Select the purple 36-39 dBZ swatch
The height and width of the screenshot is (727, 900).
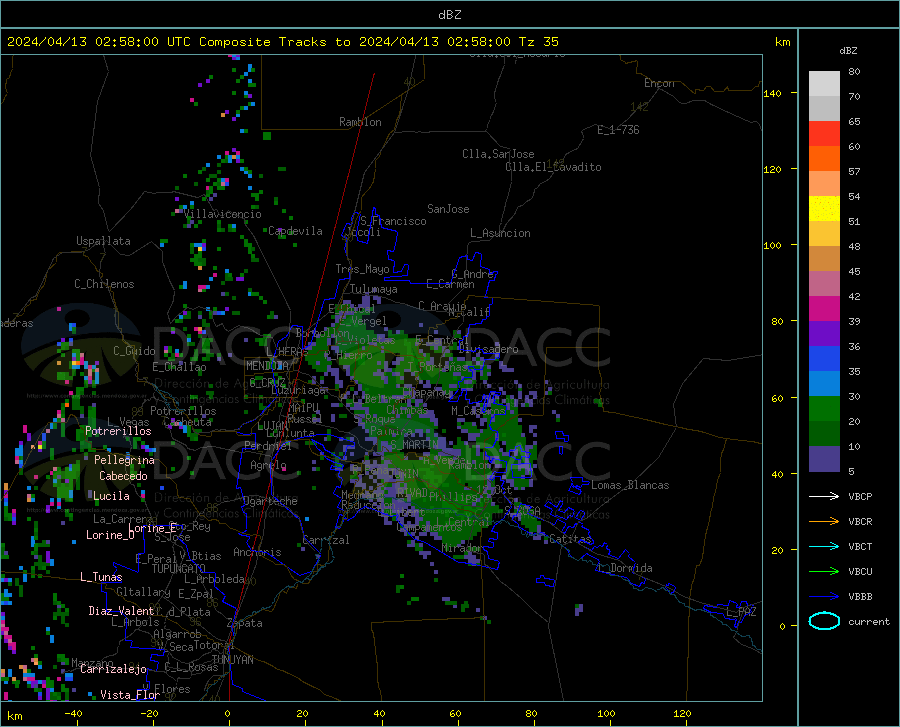pyautogui.click(x=824, y=334)
